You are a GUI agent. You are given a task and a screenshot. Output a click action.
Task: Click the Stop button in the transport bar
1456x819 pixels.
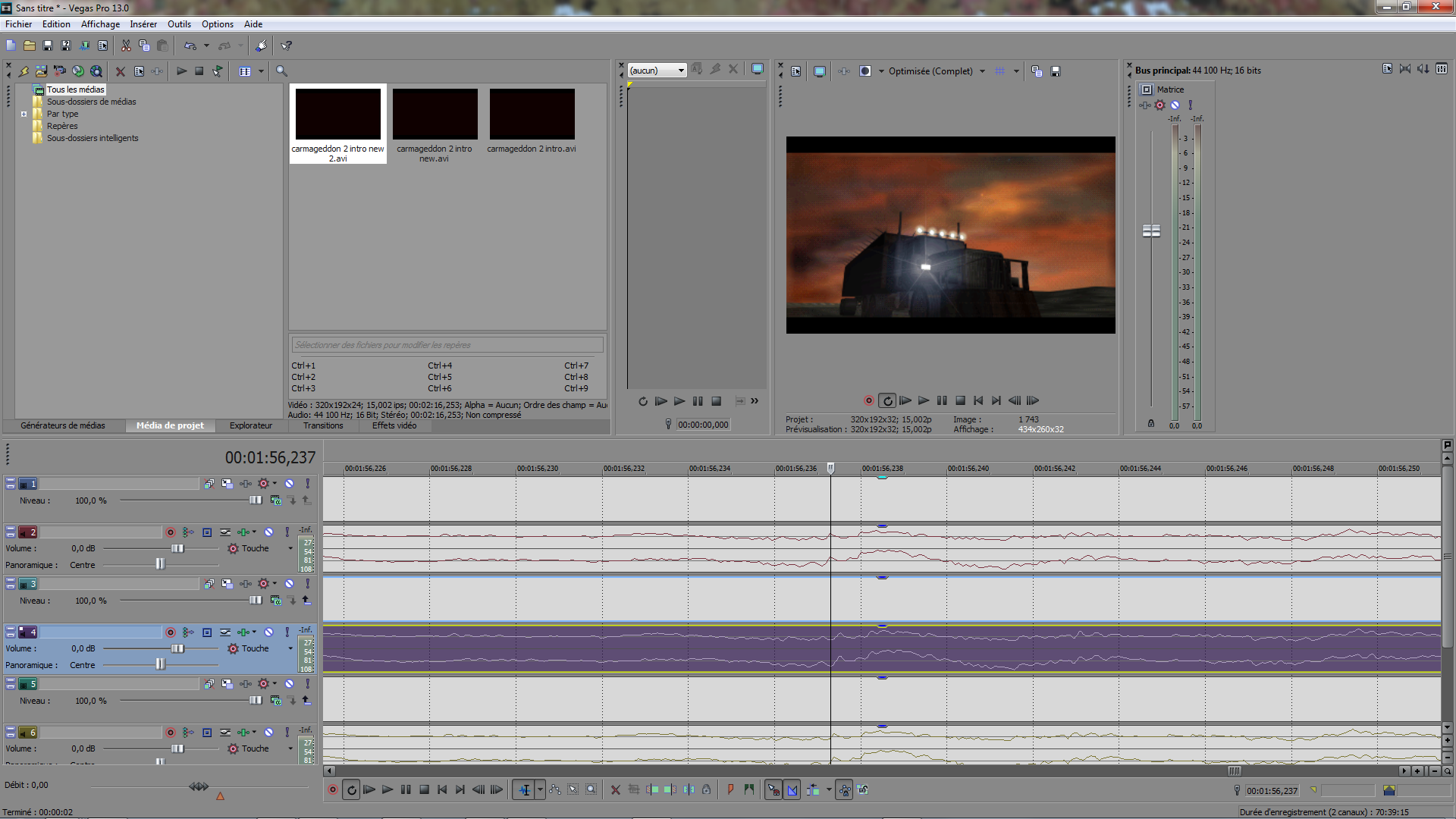[x=424, y=789]
